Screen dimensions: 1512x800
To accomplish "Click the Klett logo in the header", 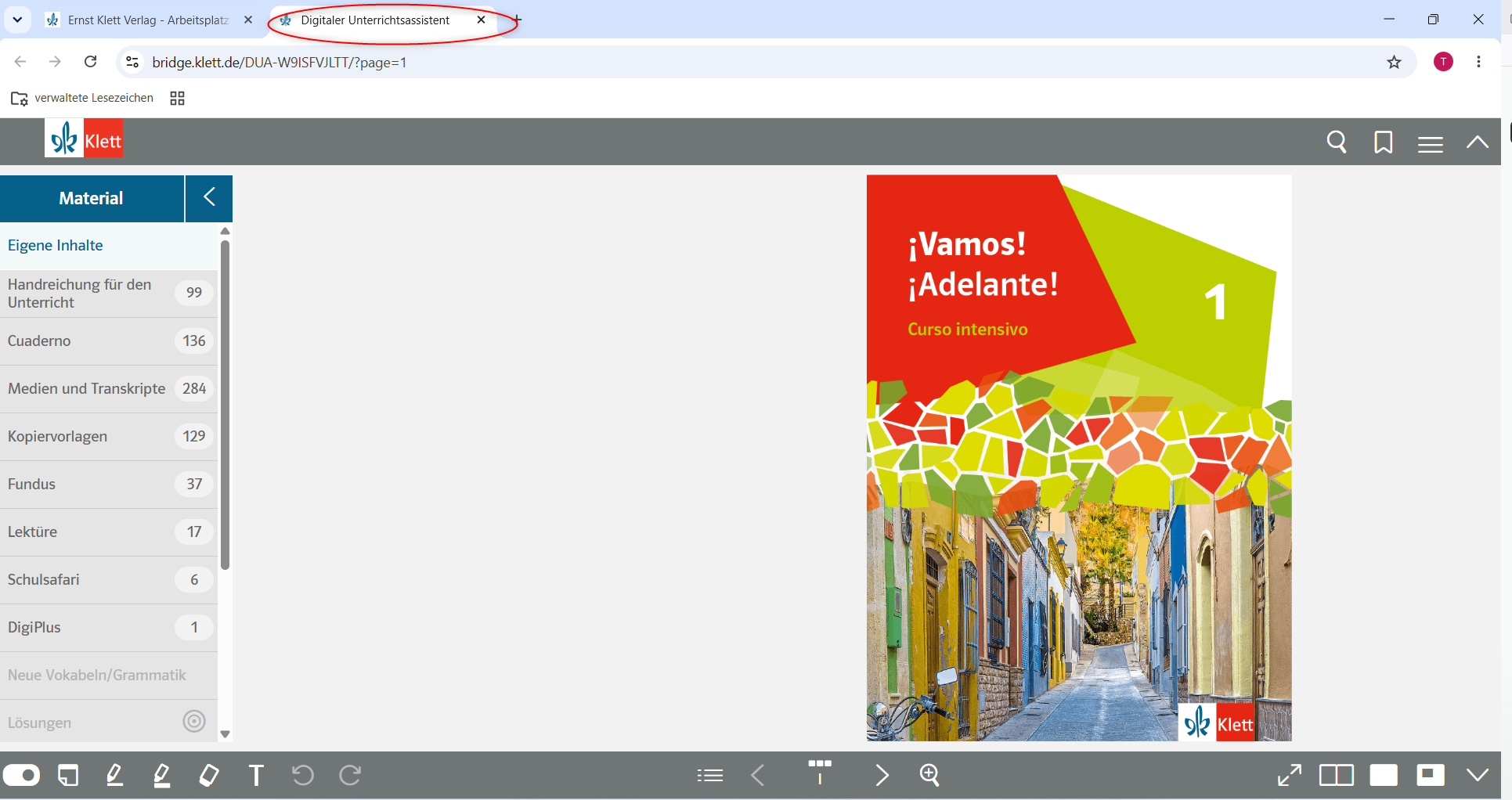I will click(x=84, y=139).
